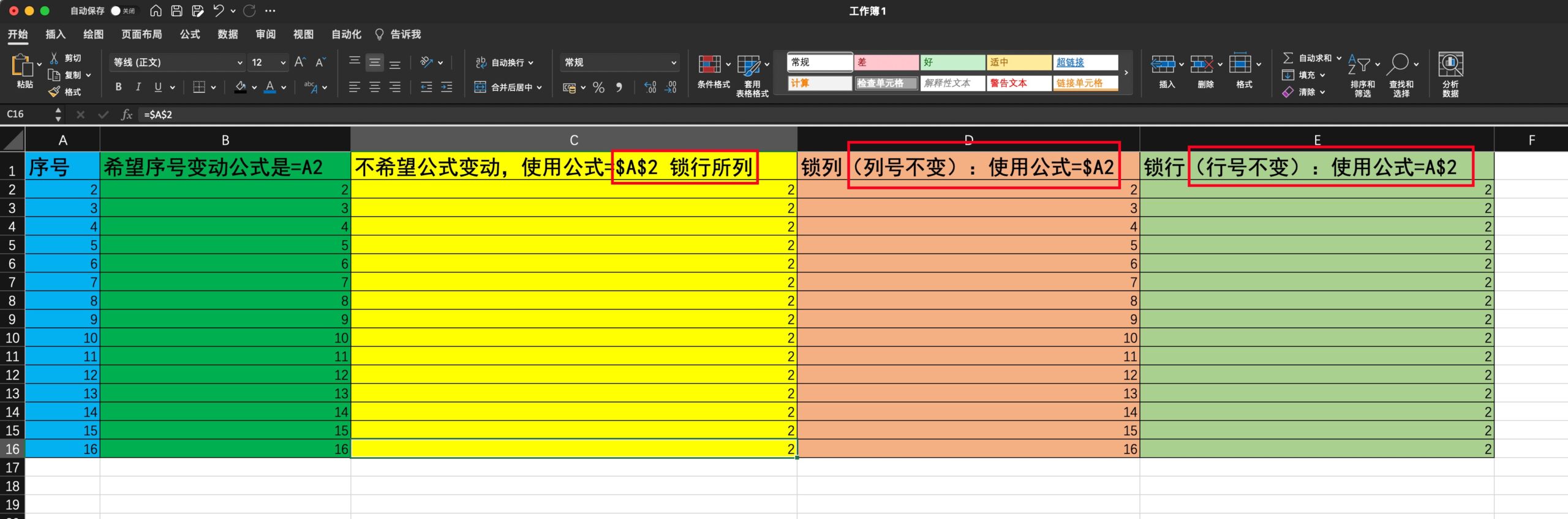Image resolution: width=1568 pixels, height=519 pixels.
Task: Apply the 好 (Good) green cell style
Action: [x=952, y=63]
